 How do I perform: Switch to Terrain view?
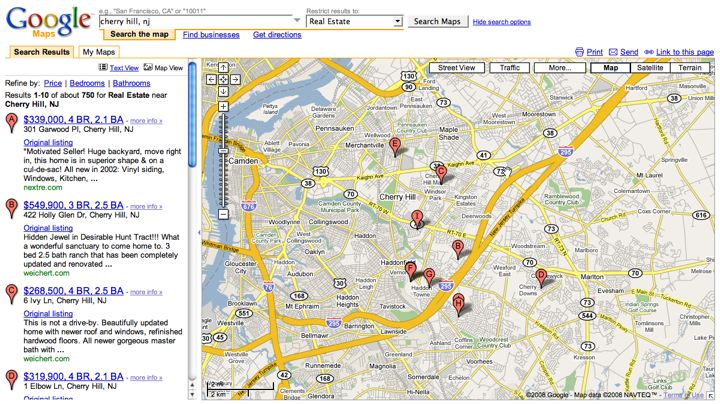point(690,68)
